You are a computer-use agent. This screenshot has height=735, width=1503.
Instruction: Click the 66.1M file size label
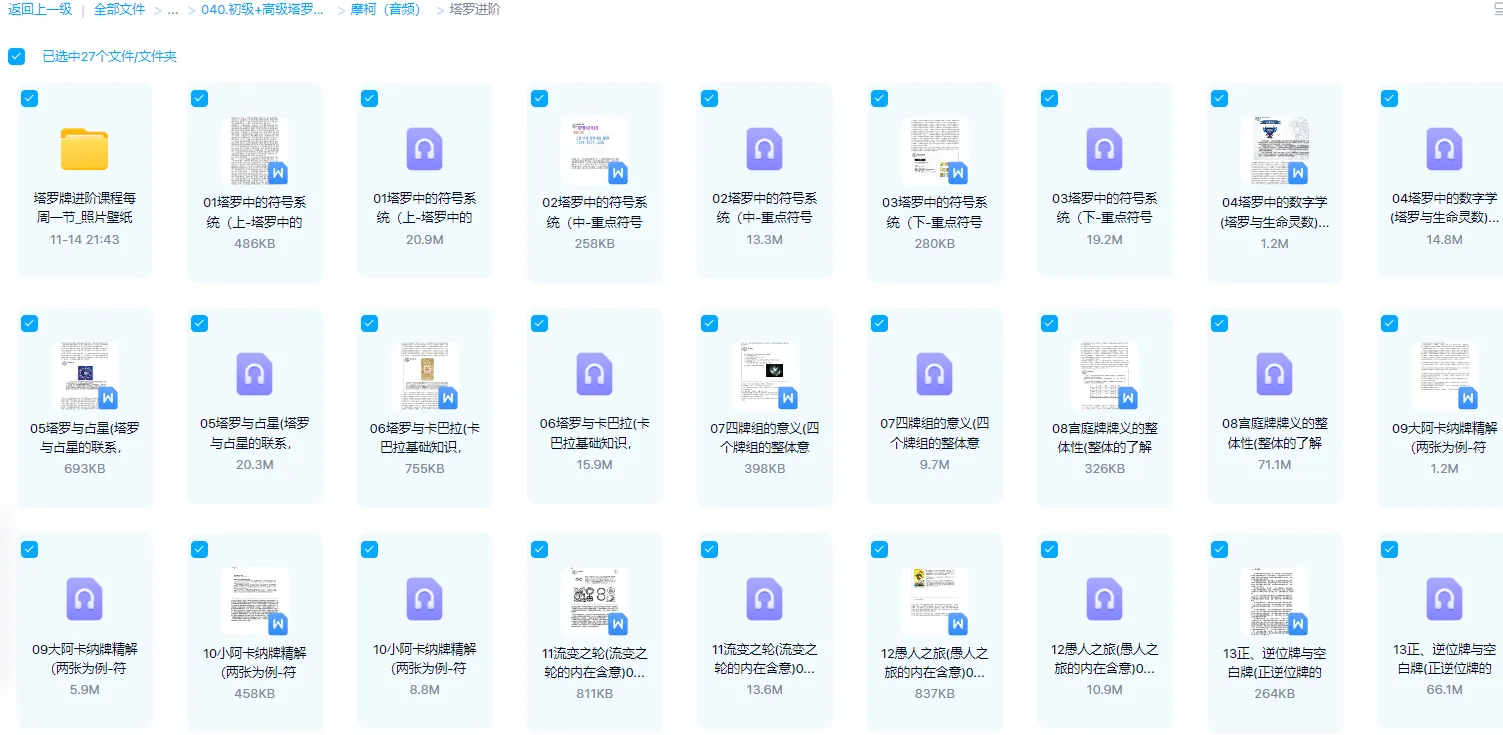click(x=1445, y=690)
